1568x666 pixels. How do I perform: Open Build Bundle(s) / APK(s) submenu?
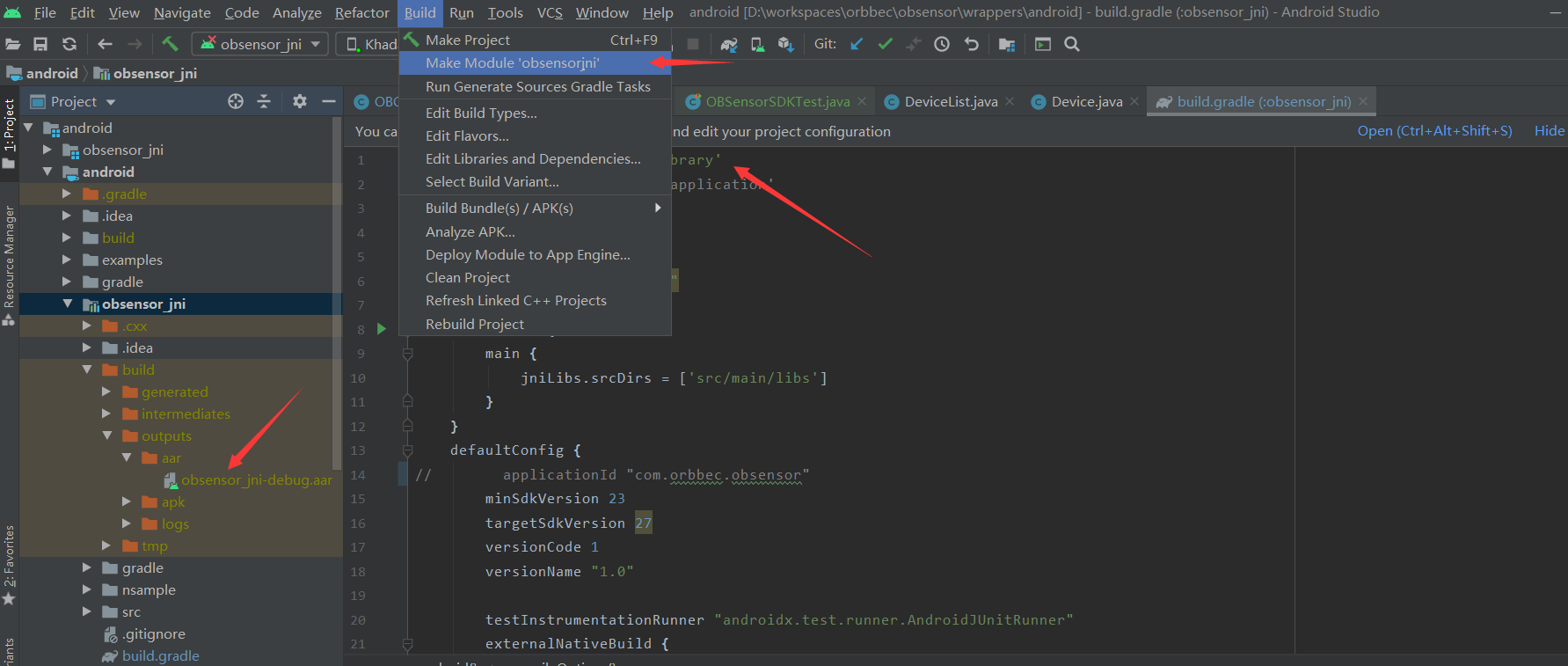pyautogui.click(x=535, y=208)
